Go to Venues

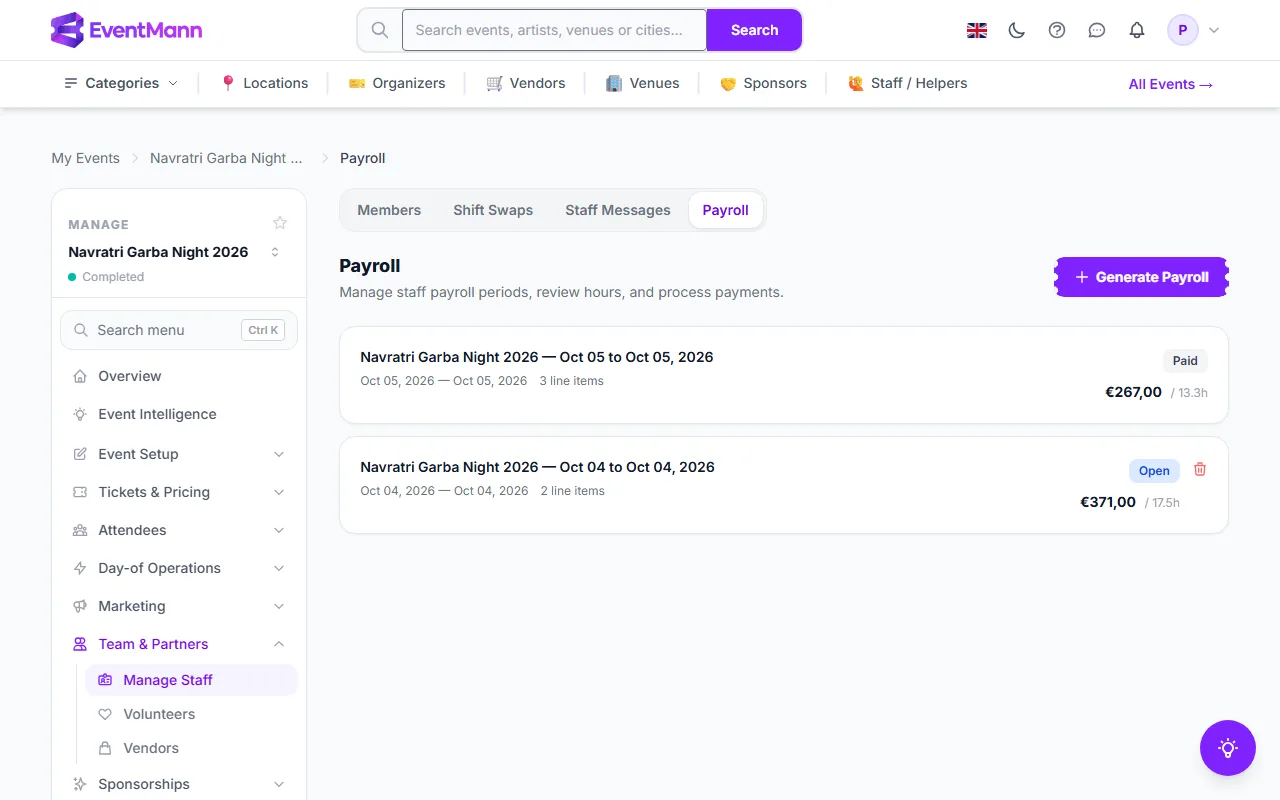643,83
